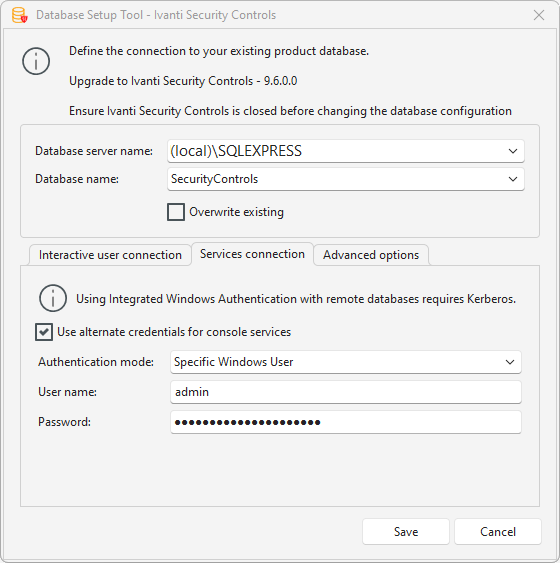The width and height of the screenshot is (560, 563).
Task: Click the database app icon in the title bar
Action: pyautogui.click(x=20, y=15)
